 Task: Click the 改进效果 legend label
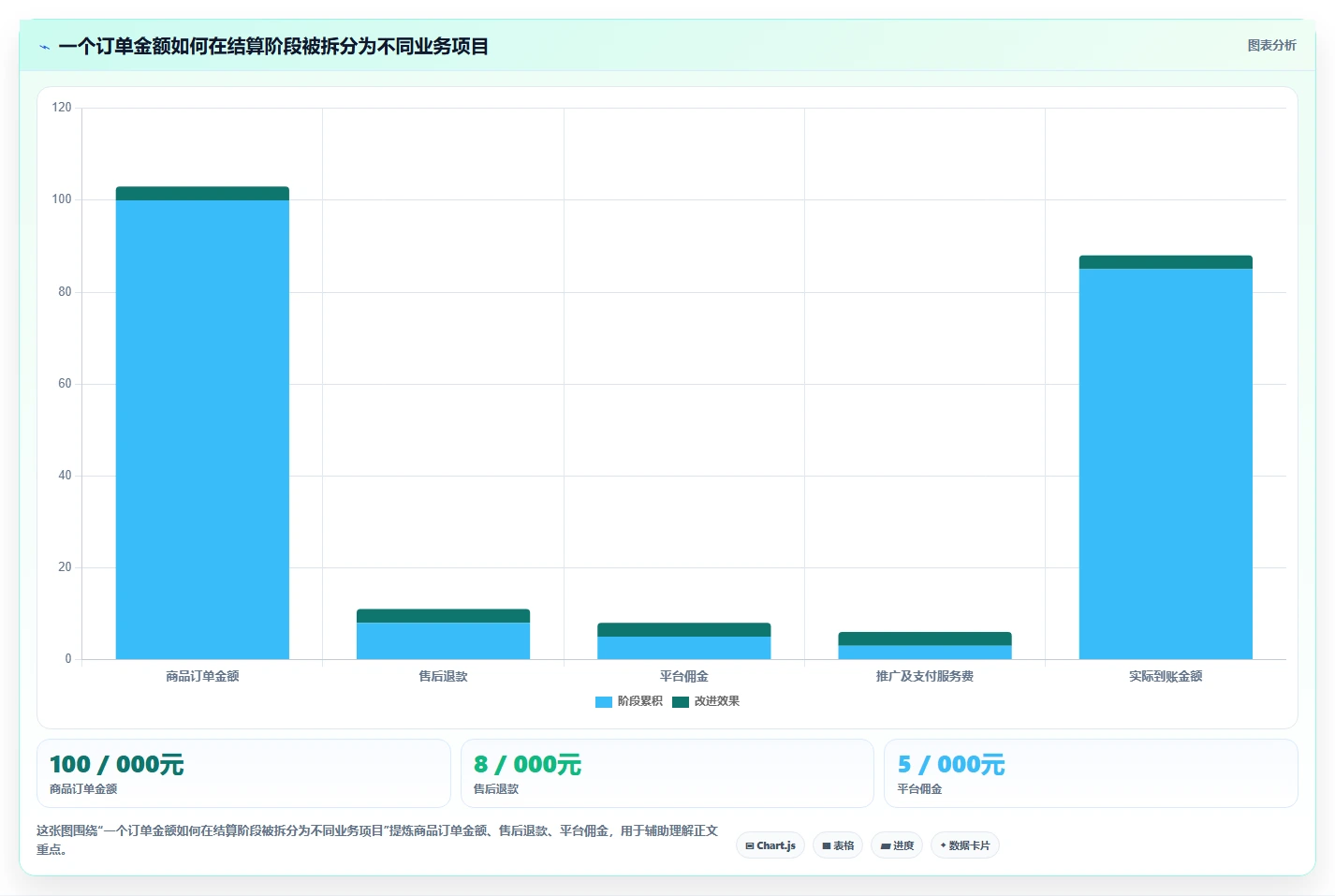point(716,701)
